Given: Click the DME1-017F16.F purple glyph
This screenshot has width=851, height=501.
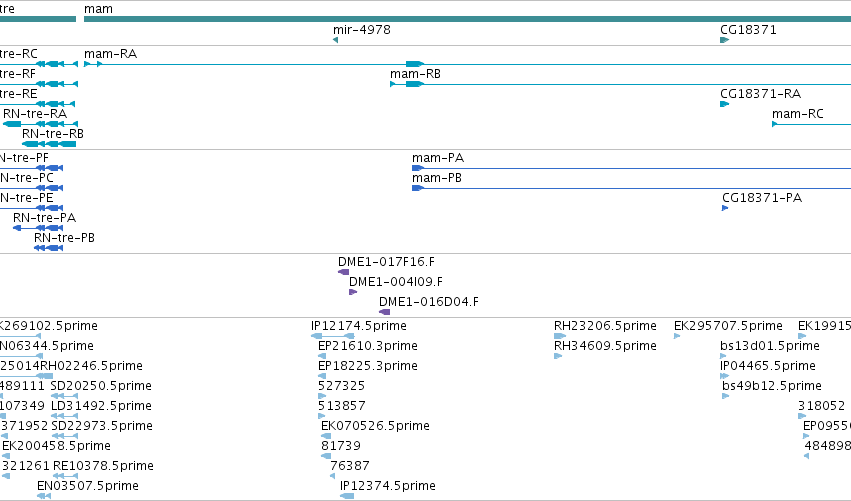Looking at the screenshot, I should pos(344,272).
